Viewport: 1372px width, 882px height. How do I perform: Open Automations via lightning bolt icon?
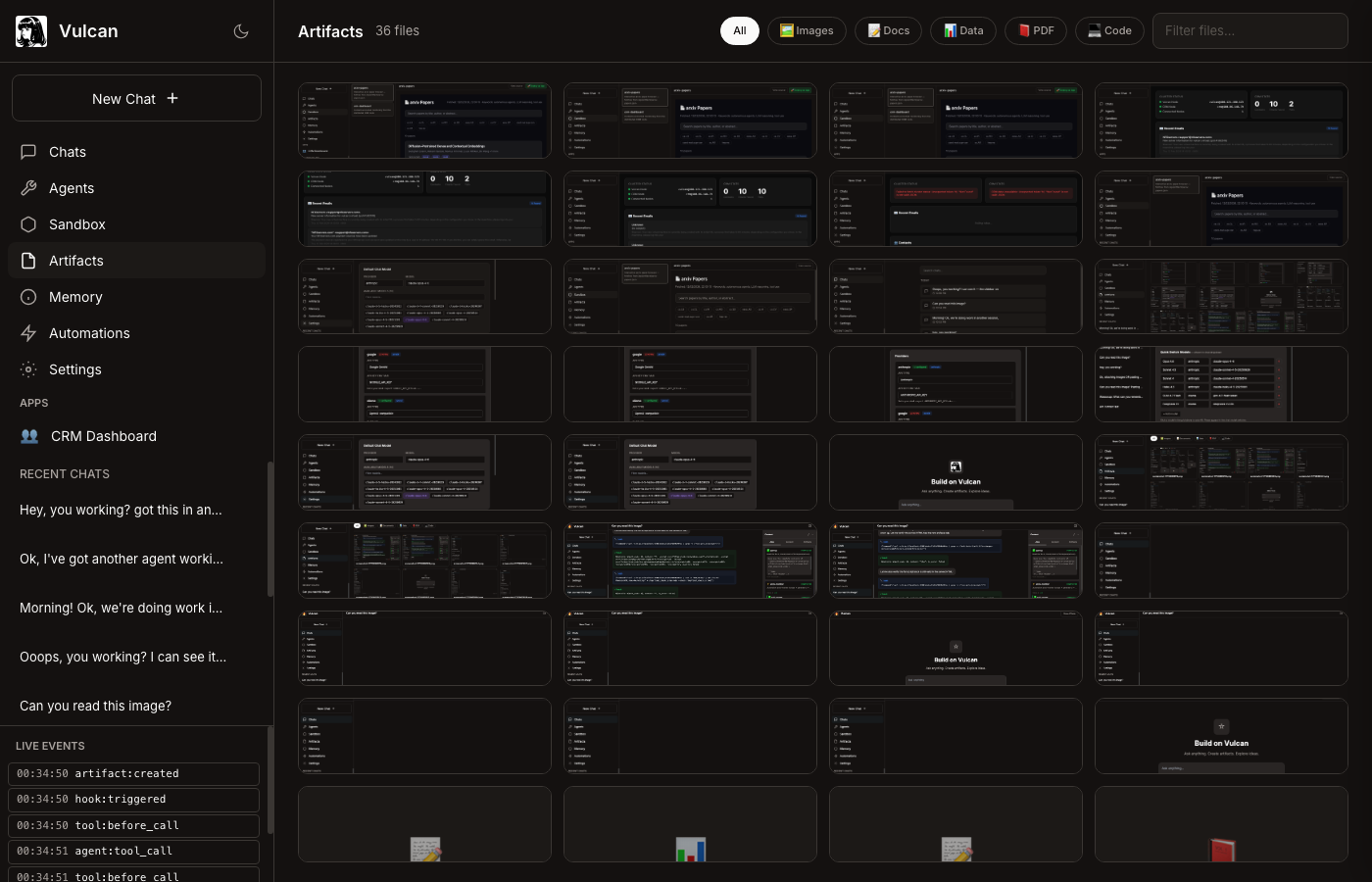pyautogui.click(x=28, y=333)
